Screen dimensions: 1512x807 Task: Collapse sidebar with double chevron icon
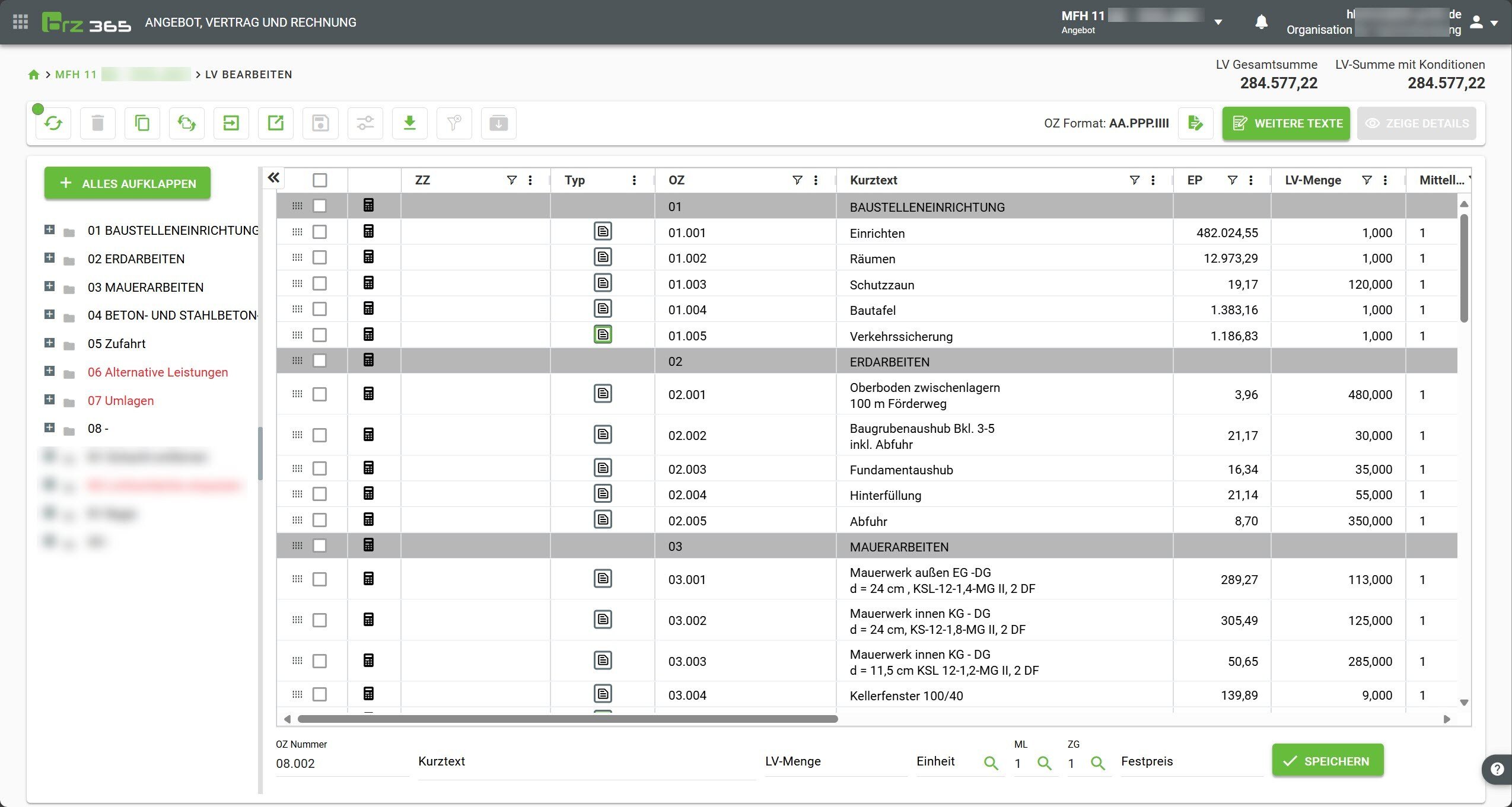(x=273, y=178)
